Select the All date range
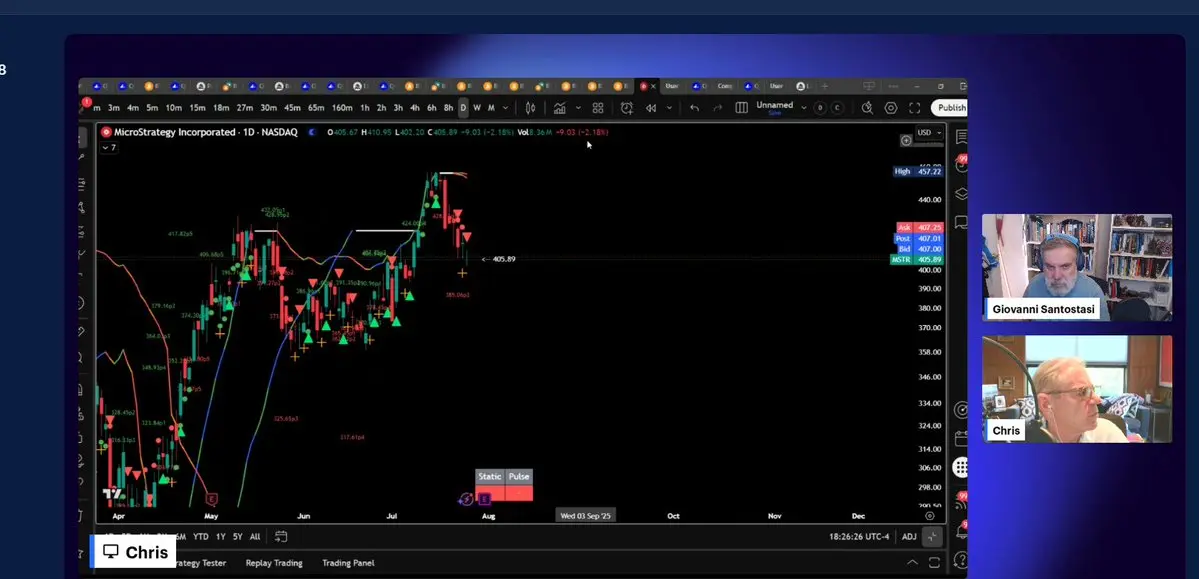The width and height of the screenshot is (1199, 579). pyautogui.click(x=255, y=537)
